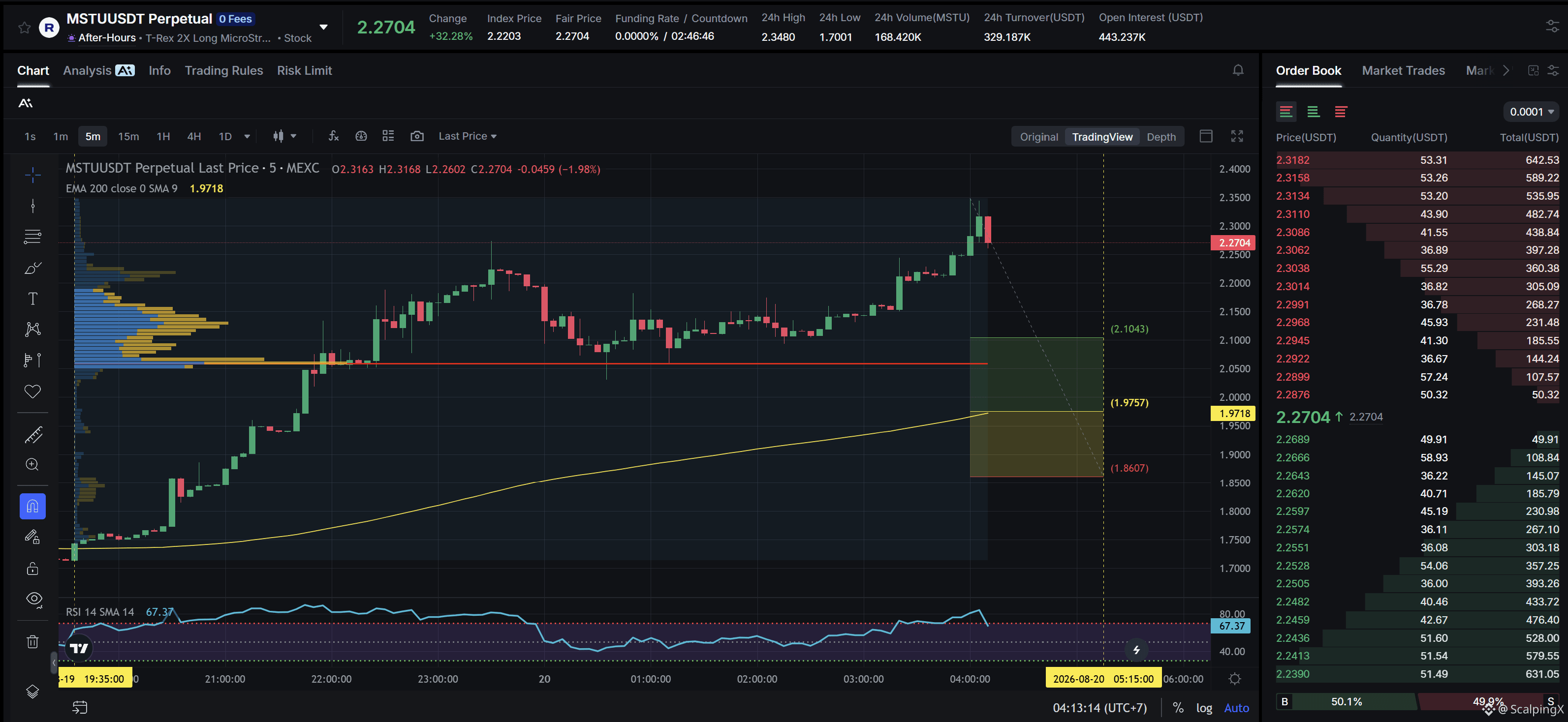Select the 1D timeframe
The height and width of the screenshot is (722, 1568).
pyautogui.click(x=225, y=136)
